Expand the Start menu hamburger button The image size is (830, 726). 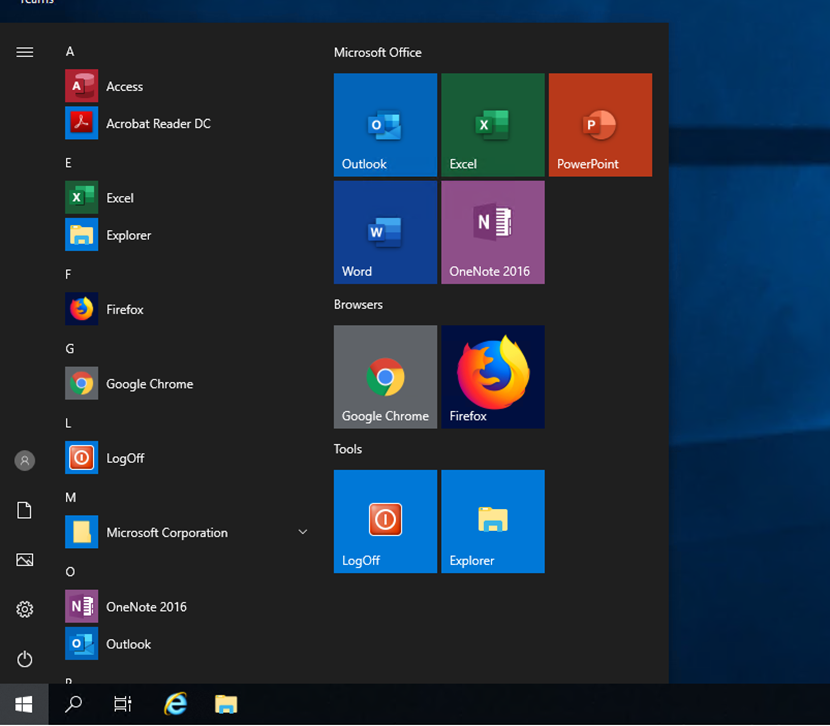coord(24,52)
